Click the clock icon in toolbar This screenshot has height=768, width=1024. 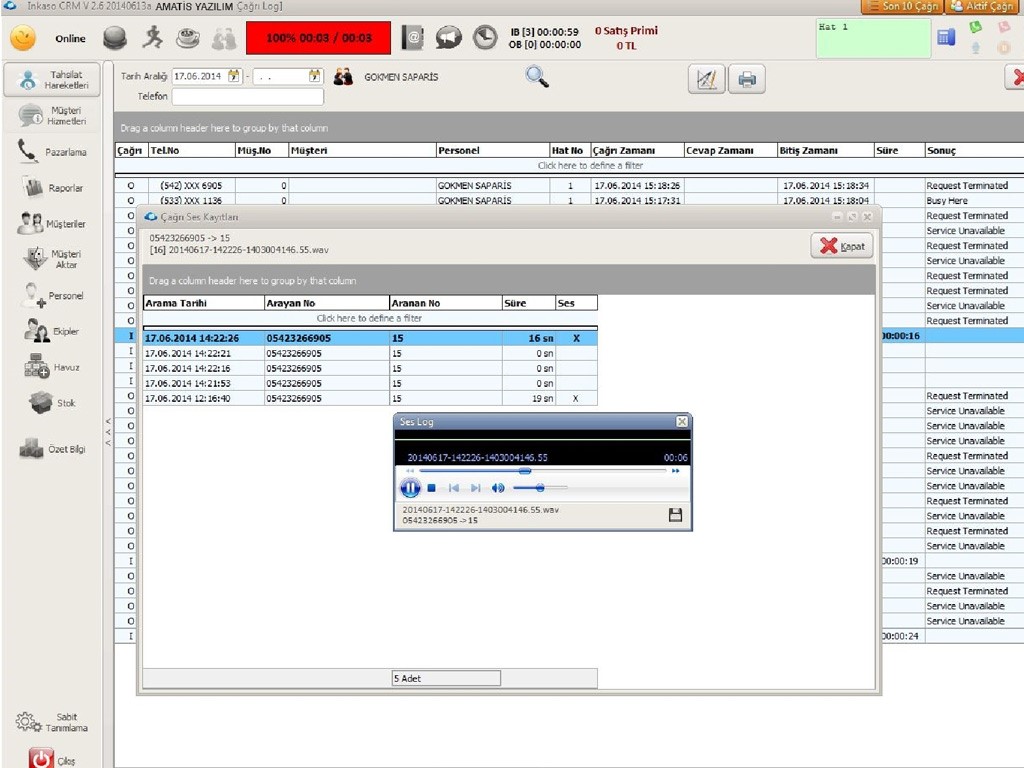tap(484, 38)
